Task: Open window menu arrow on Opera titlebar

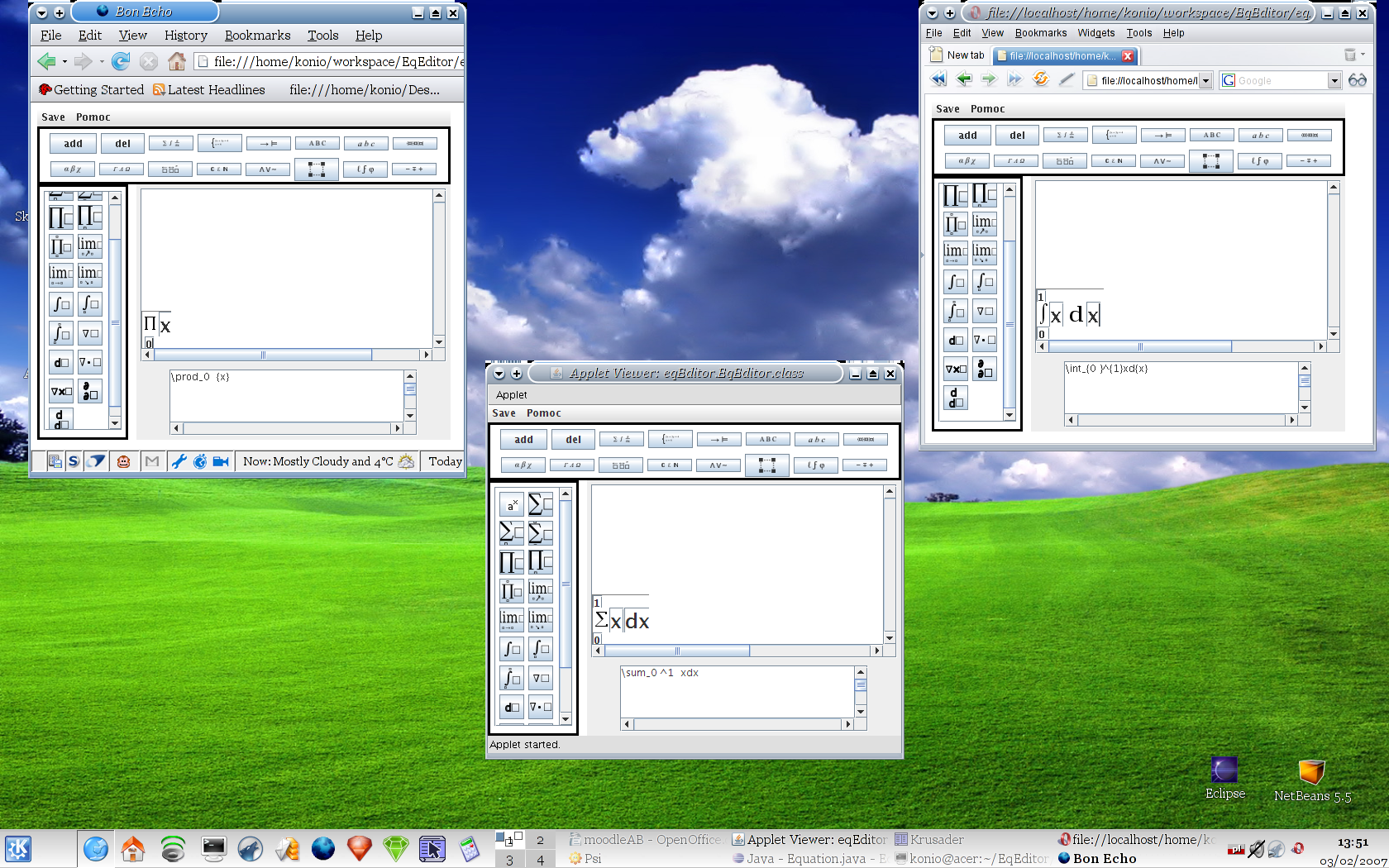Action: pyautogui.click(x=932, y=13)
